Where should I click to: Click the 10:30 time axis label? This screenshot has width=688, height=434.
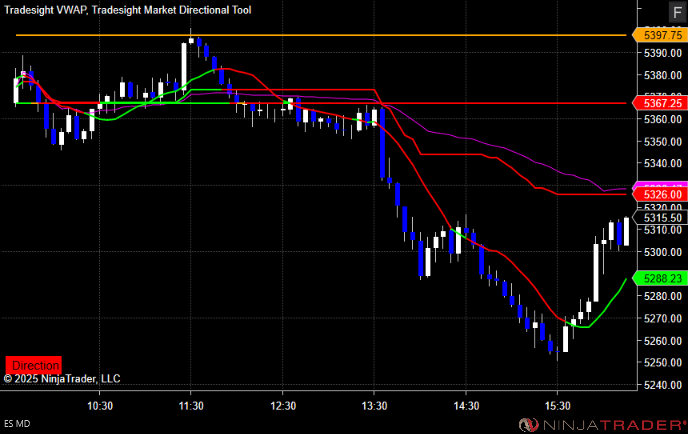[x=100, y=406]
